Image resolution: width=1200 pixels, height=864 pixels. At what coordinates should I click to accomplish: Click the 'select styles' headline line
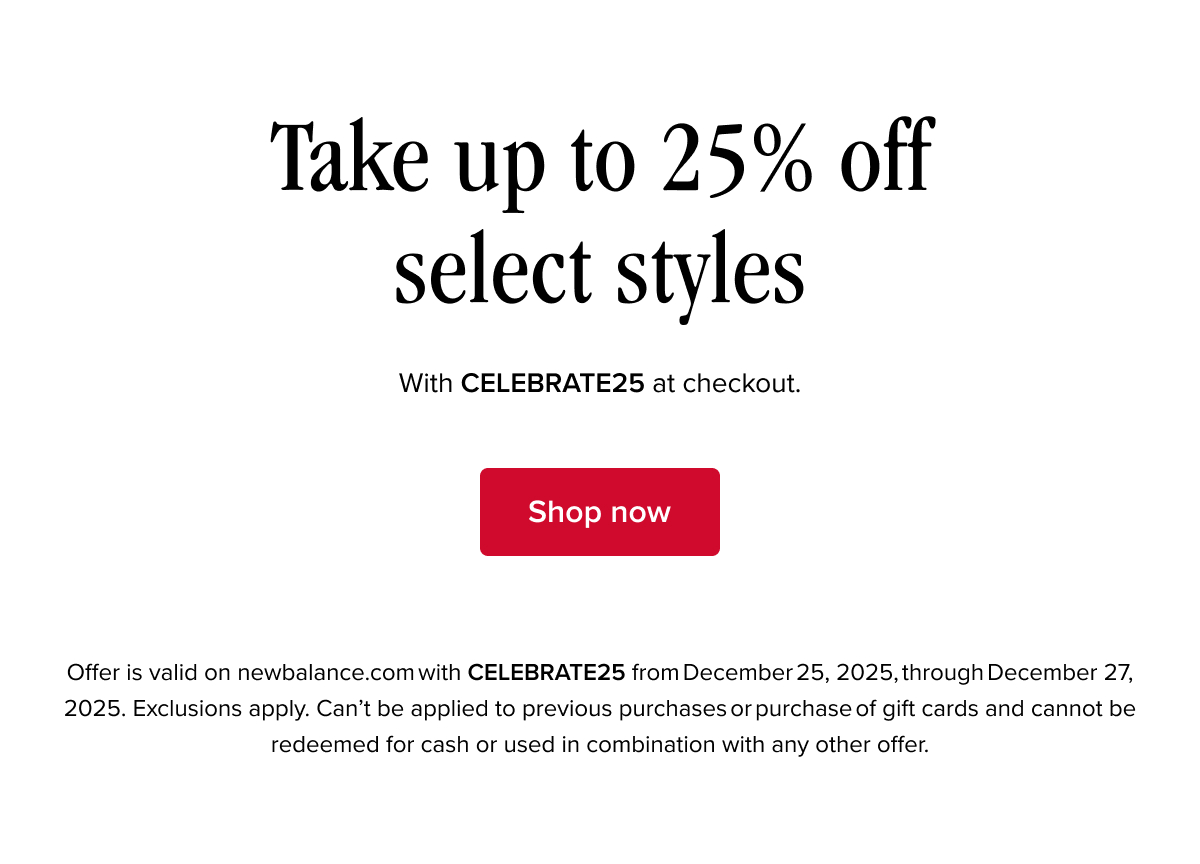[x=600, y=270]
